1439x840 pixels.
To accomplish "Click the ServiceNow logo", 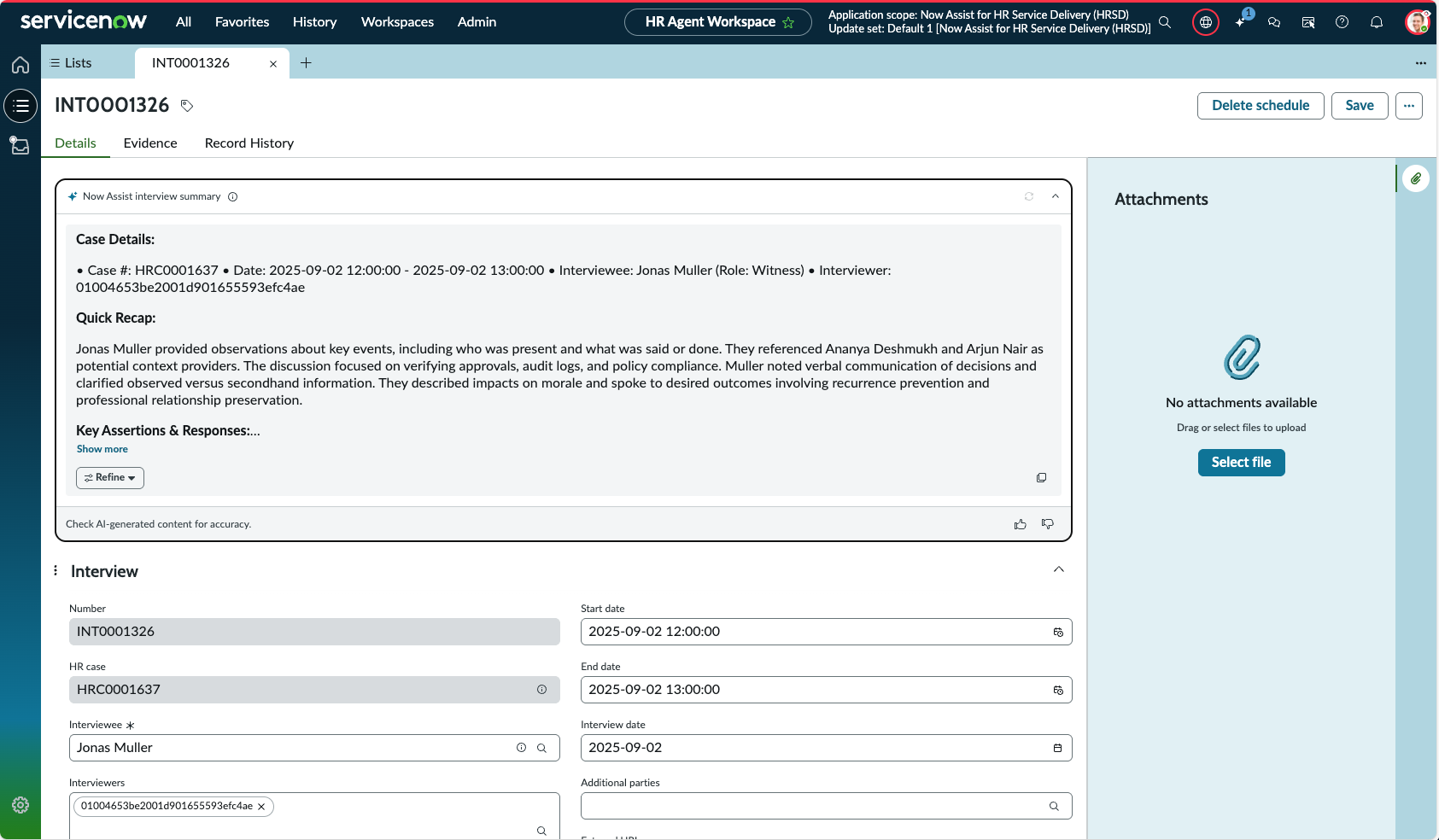I will click(x=84, y=21).
